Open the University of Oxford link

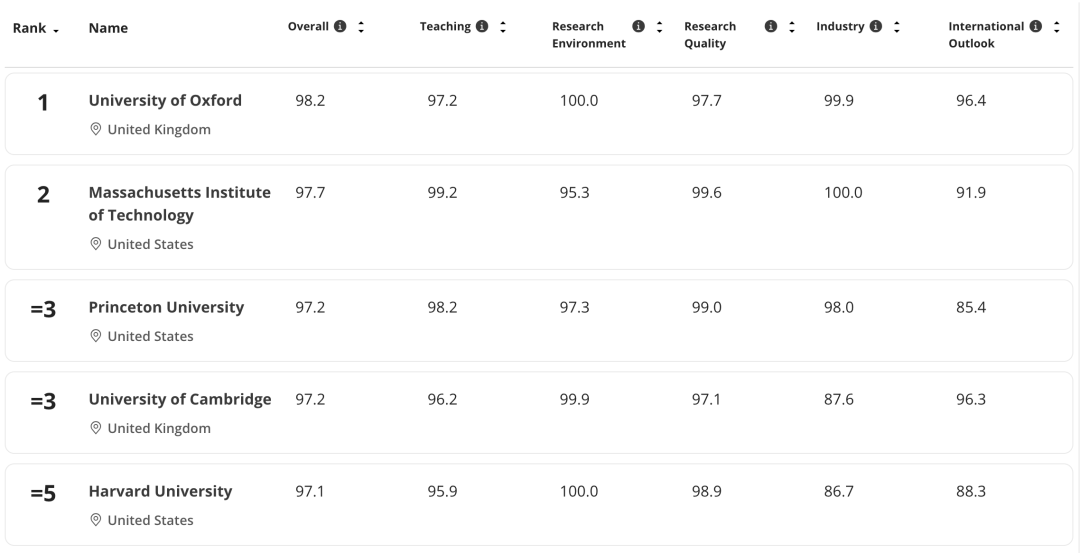tap(165, 101)
